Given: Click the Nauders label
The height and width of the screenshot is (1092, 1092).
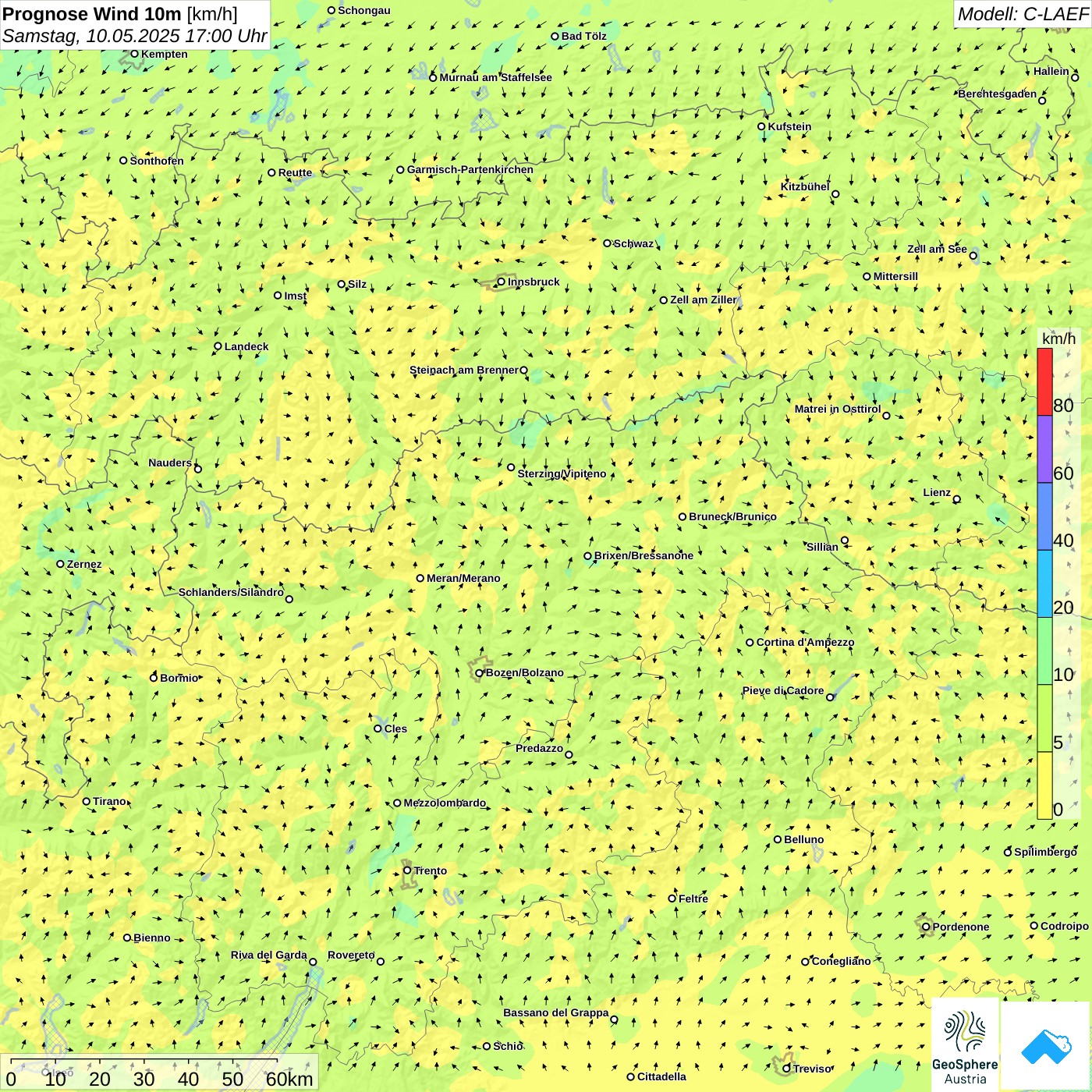Looking at the screenshot, I should click(170, 463).
